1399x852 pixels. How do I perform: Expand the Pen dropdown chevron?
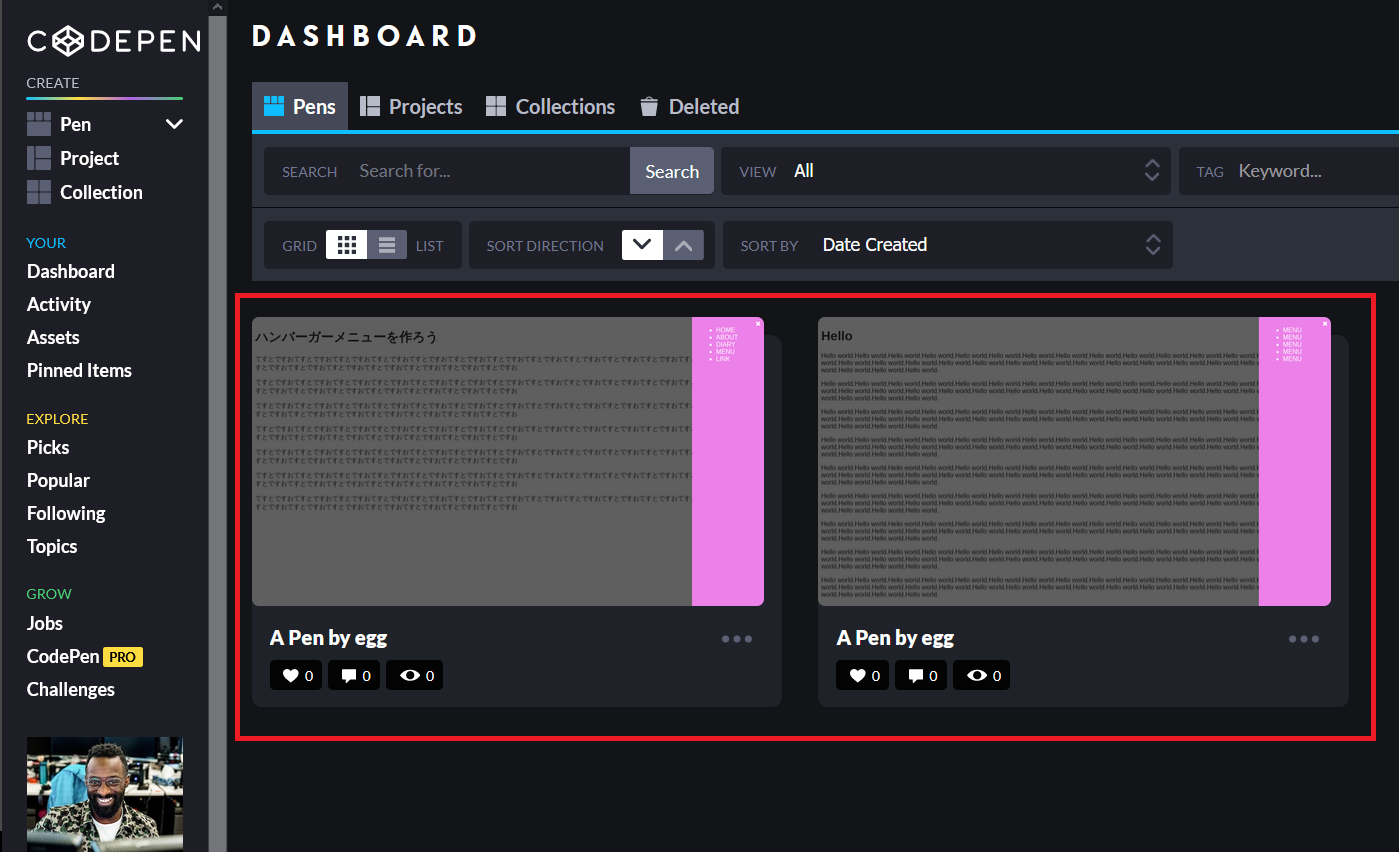[174, 124]
